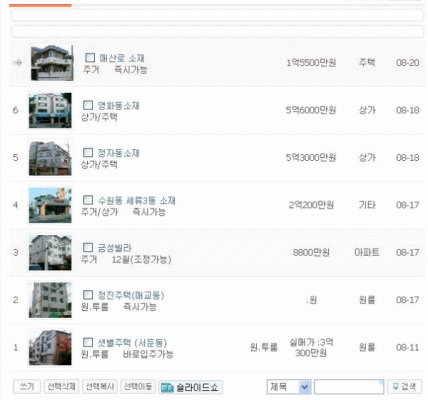Open the 정진주택(매교동) listing title

pyautogui.click(x=131, y=295)
